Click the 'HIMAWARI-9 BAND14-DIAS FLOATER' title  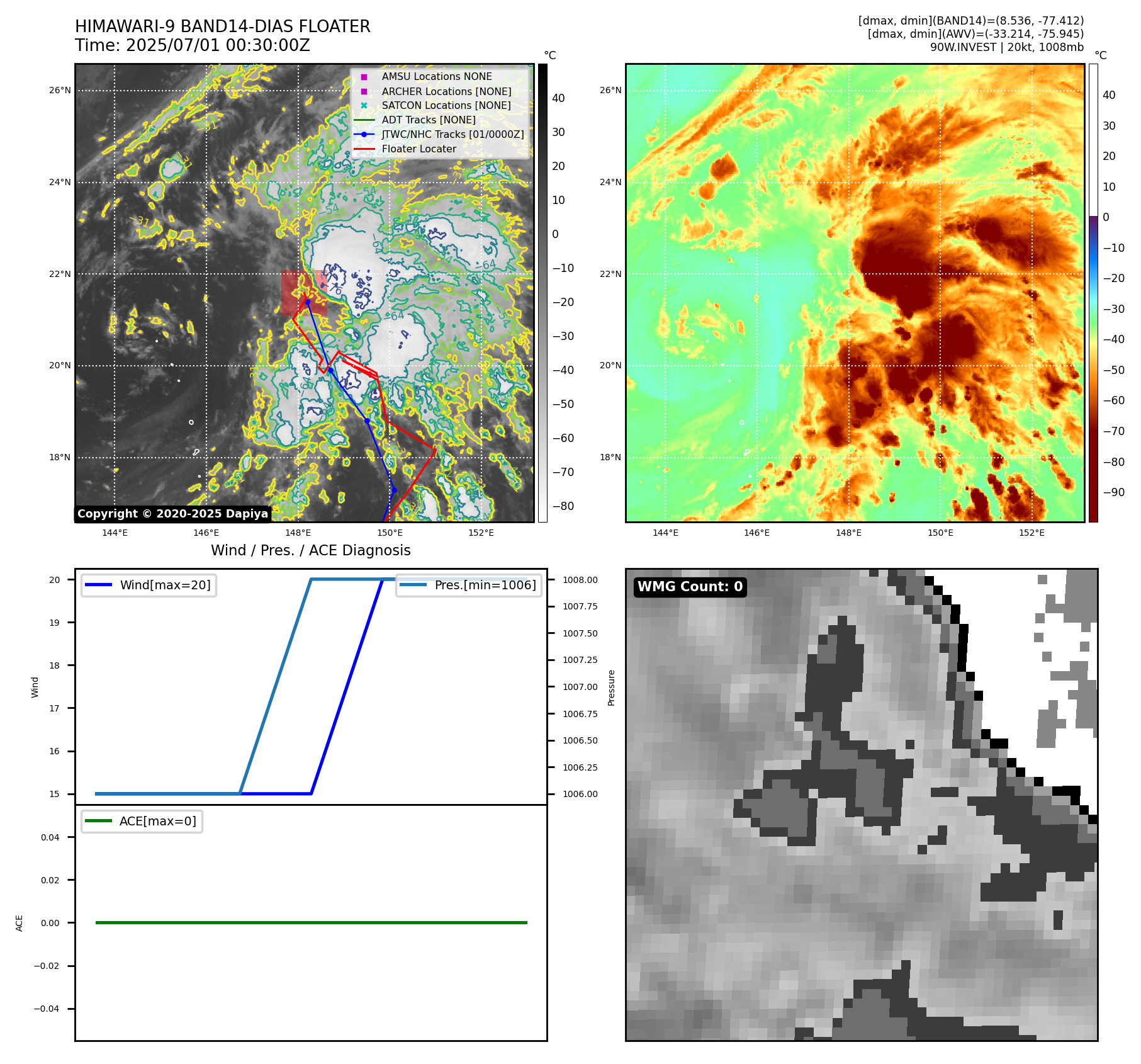point(223,26)
